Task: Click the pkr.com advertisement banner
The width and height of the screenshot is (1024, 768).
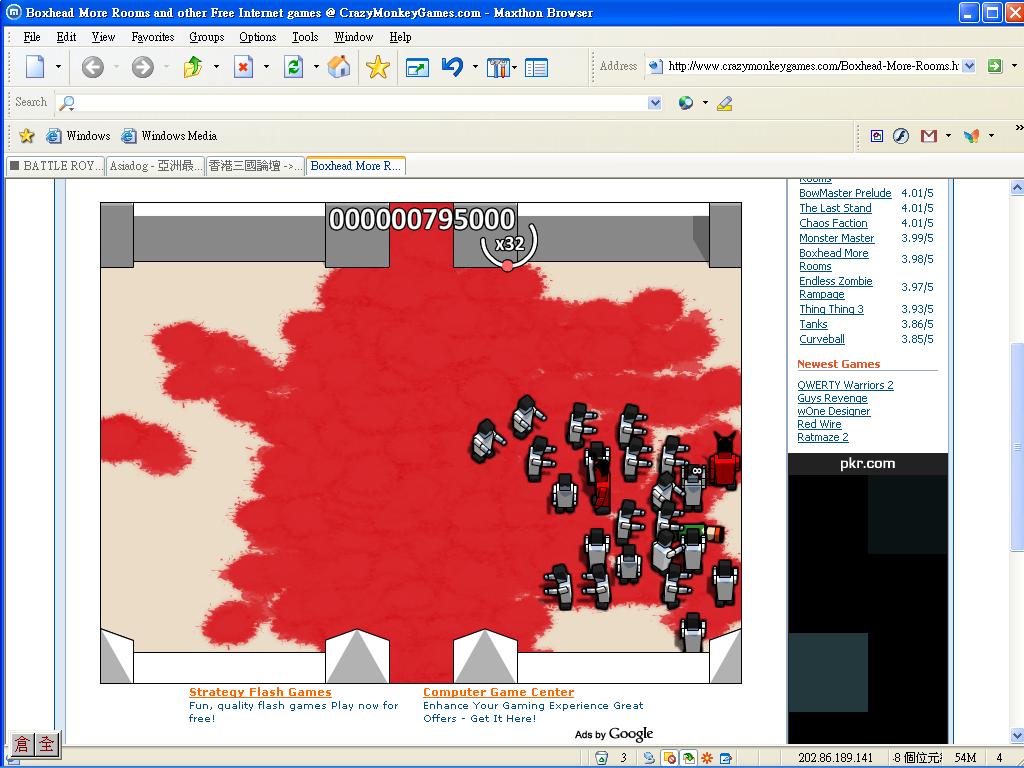Action: click(x=867, y=598)
